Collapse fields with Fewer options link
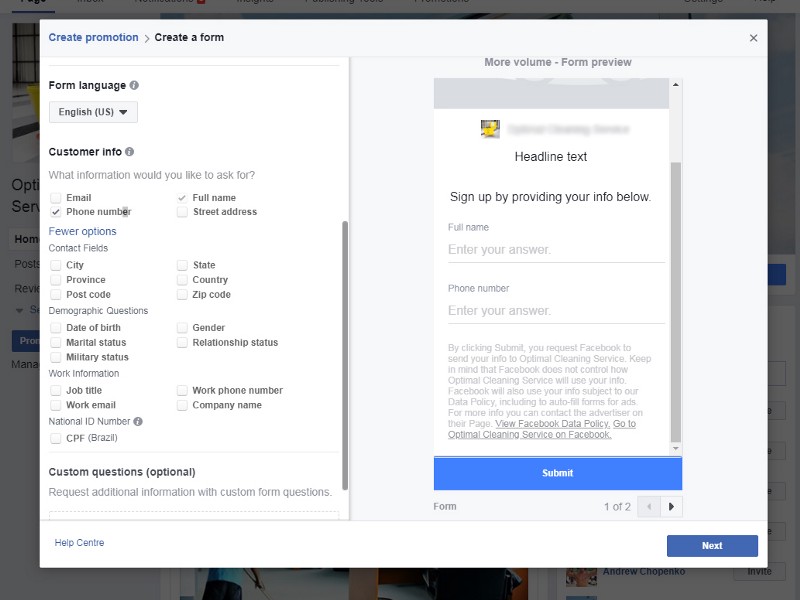Screen dimensions: 800x600 [82, 231]
